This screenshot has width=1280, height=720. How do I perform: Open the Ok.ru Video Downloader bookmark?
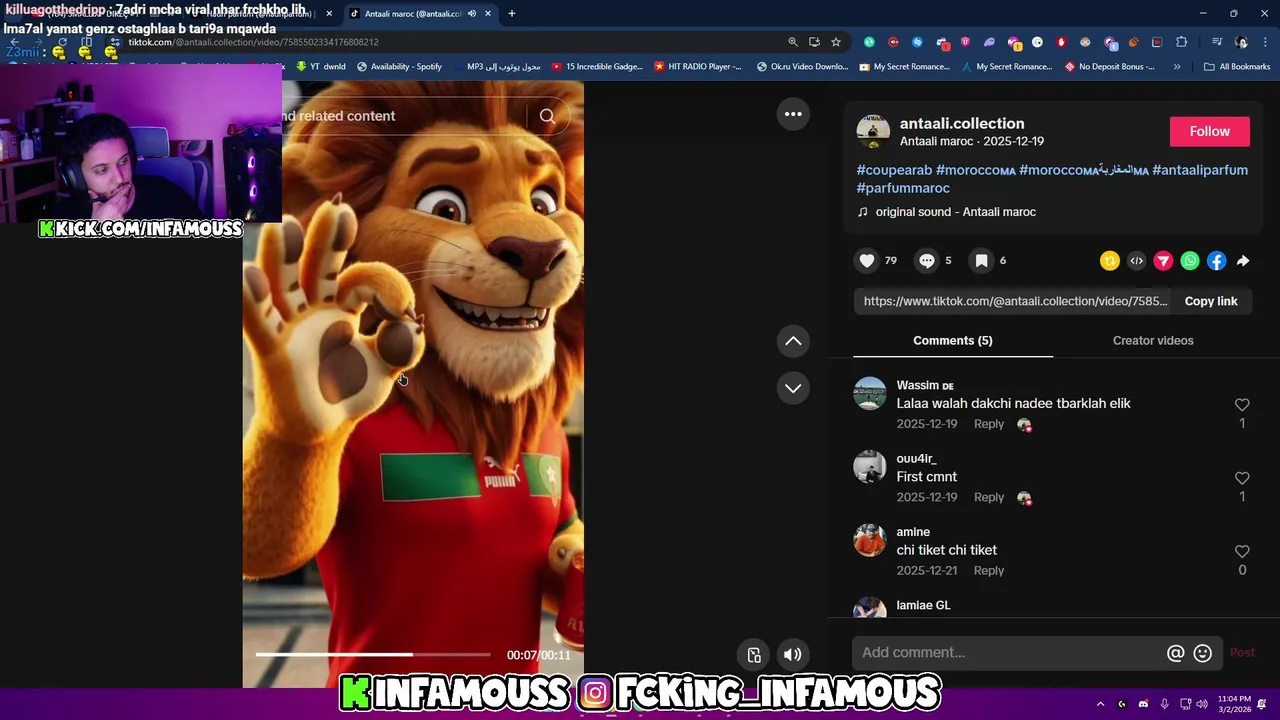pyautogui.click(x=803, y=67)
